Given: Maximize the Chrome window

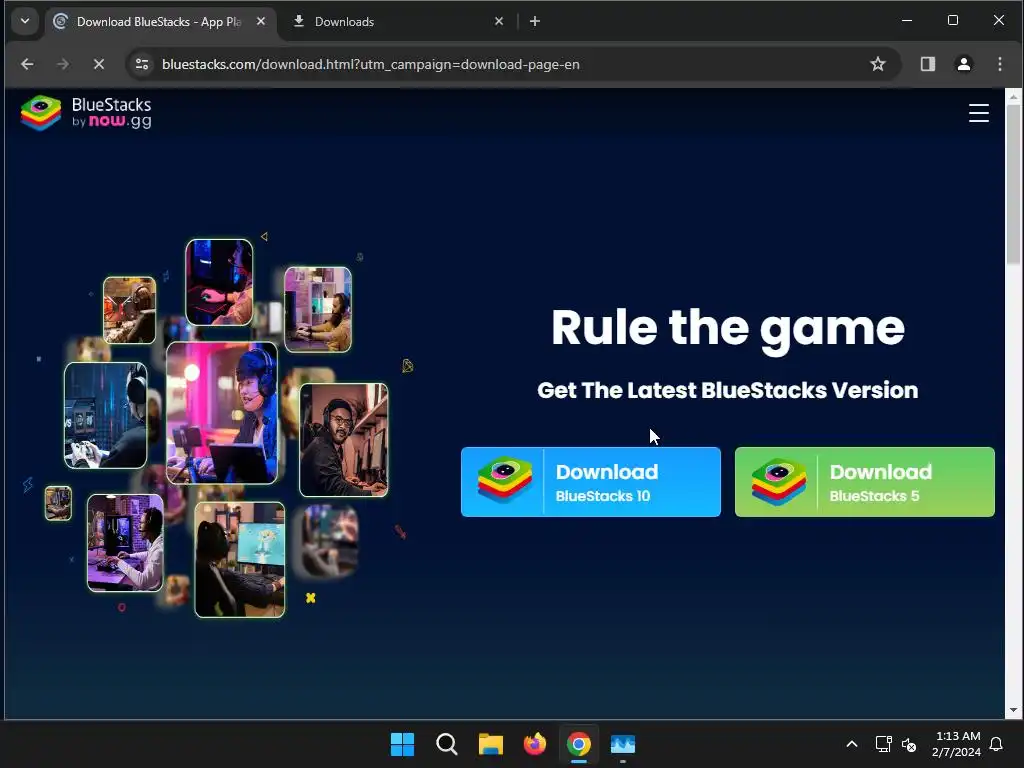Looking at the screenshot, I should [953, 20].
